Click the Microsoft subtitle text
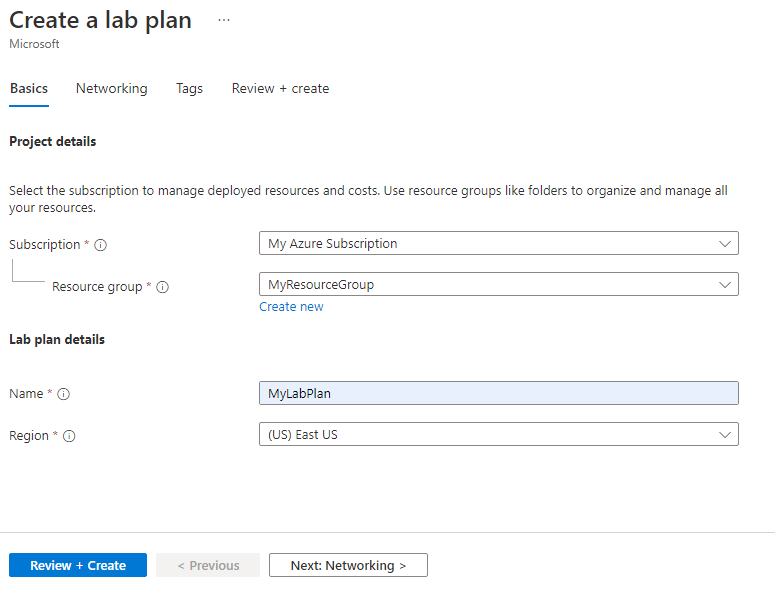Viewport: 777px width, 592px height. point(34,44)
